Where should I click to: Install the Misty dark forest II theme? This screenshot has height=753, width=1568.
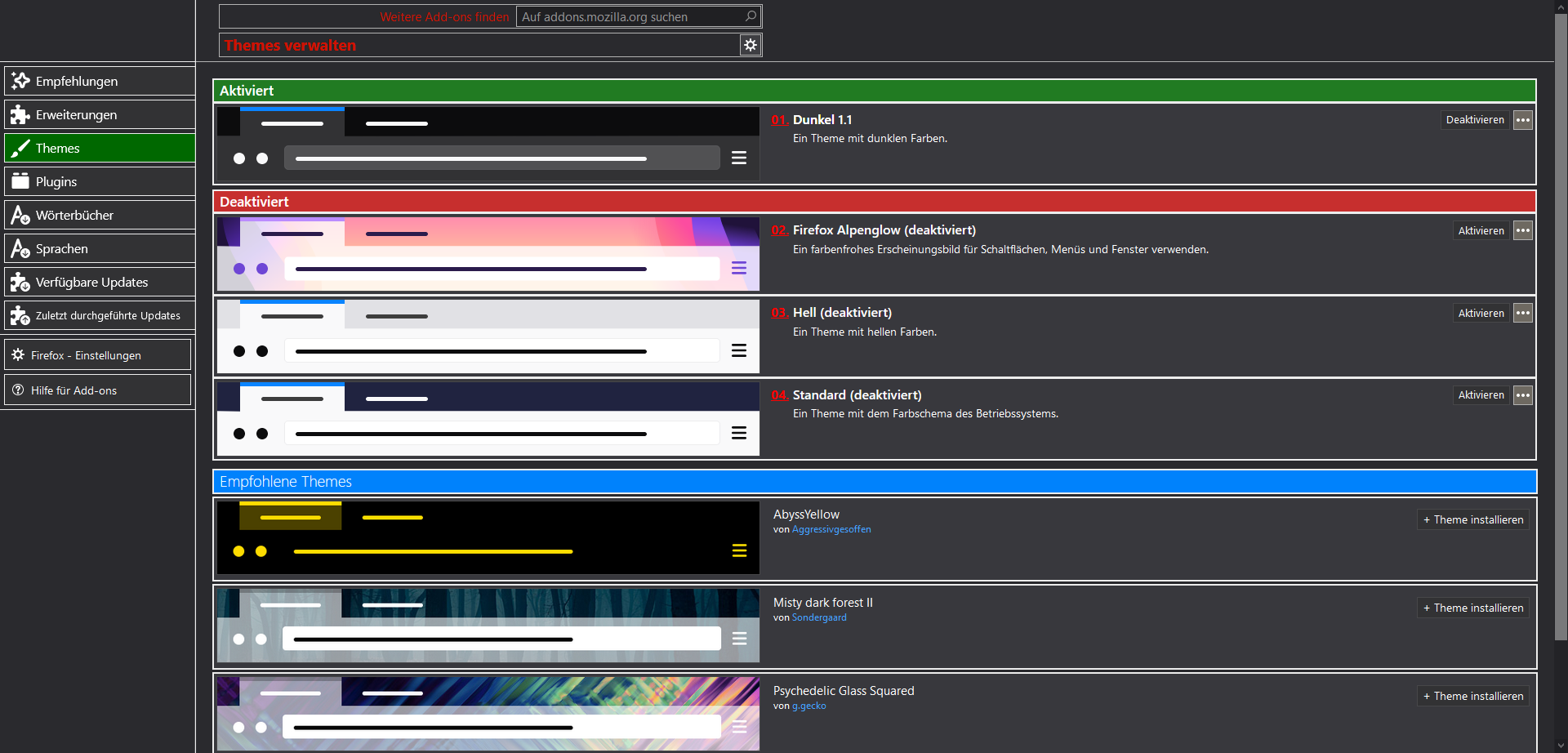1473,608
